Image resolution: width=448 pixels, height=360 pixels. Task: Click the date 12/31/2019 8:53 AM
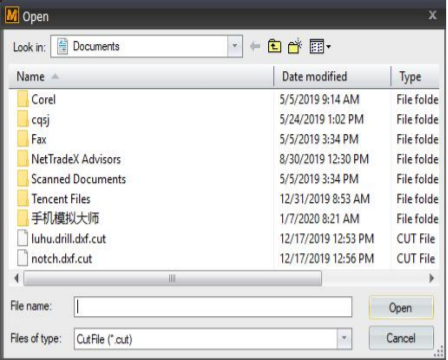[x=325, y=199]
